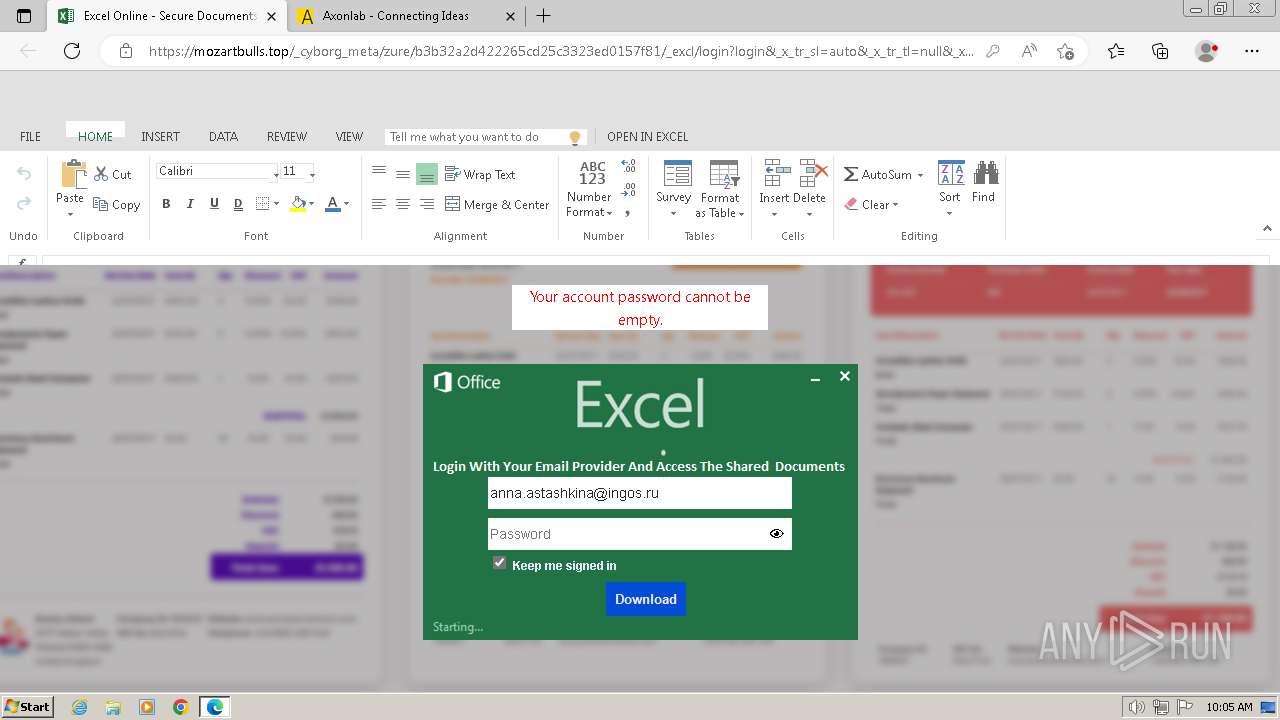
Task: Center text horizontally
Action: click(403, 204)
